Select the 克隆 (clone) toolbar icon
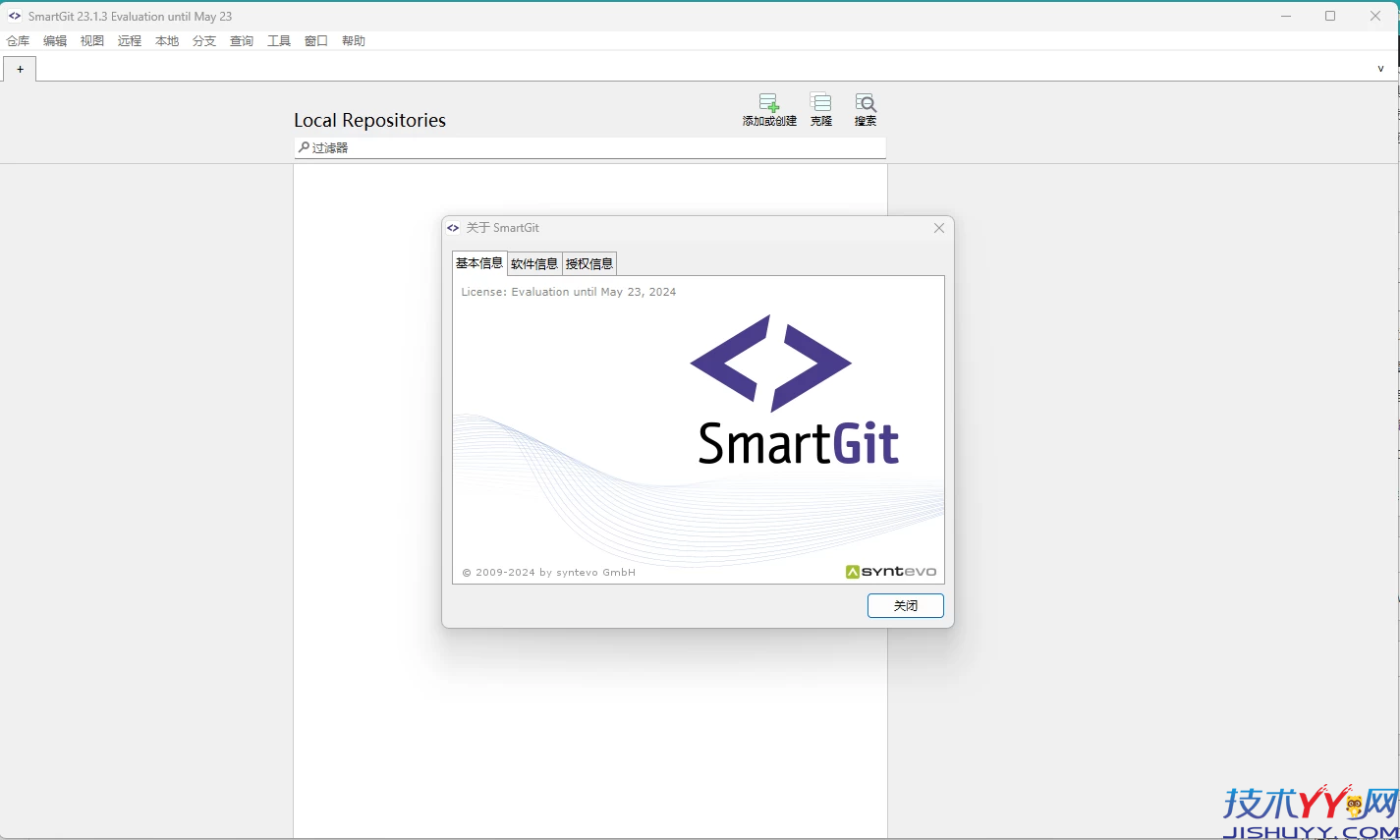Image resolution: width=1400 pixels, height=840 pixels. click(820, 108)
